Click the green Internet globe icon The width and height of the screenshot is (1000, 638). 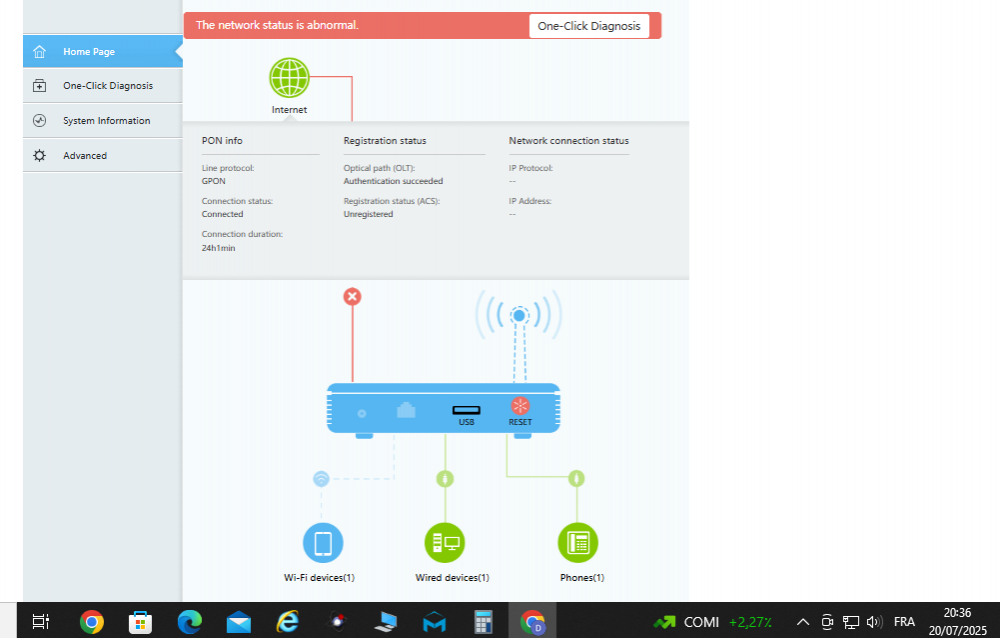click(289, 77)
